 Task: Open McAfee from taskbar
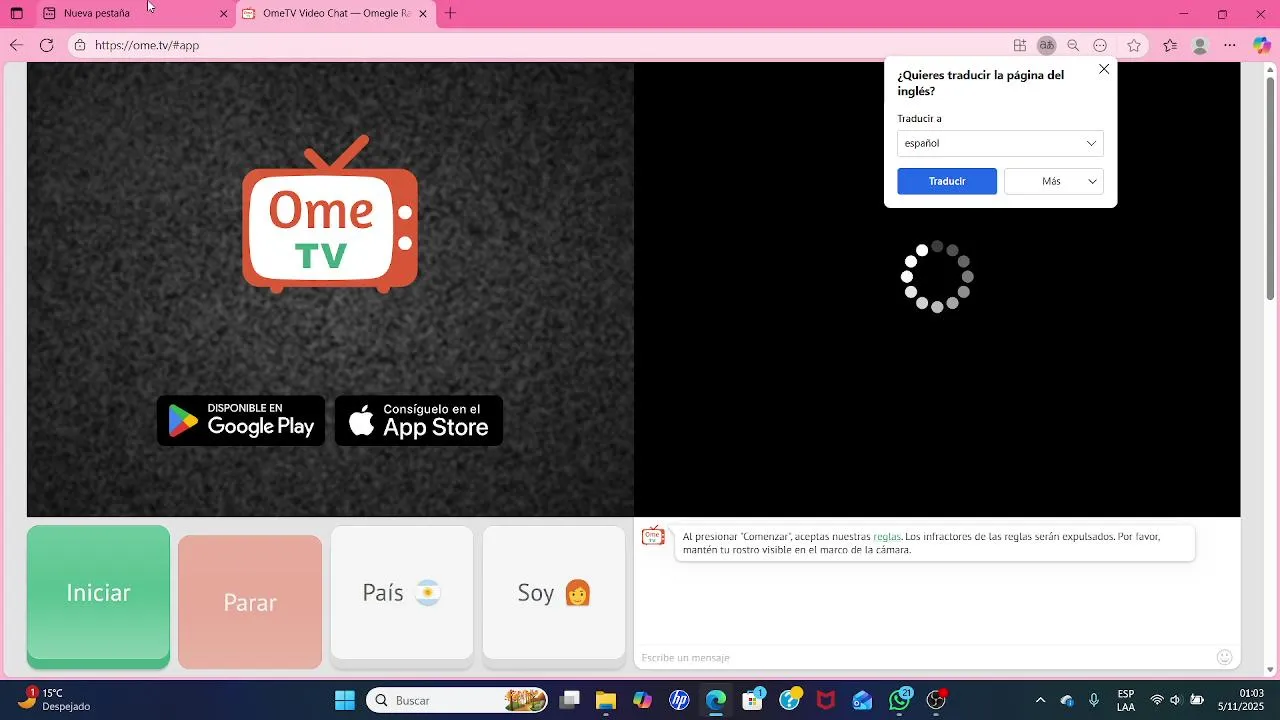pos(826,700)
